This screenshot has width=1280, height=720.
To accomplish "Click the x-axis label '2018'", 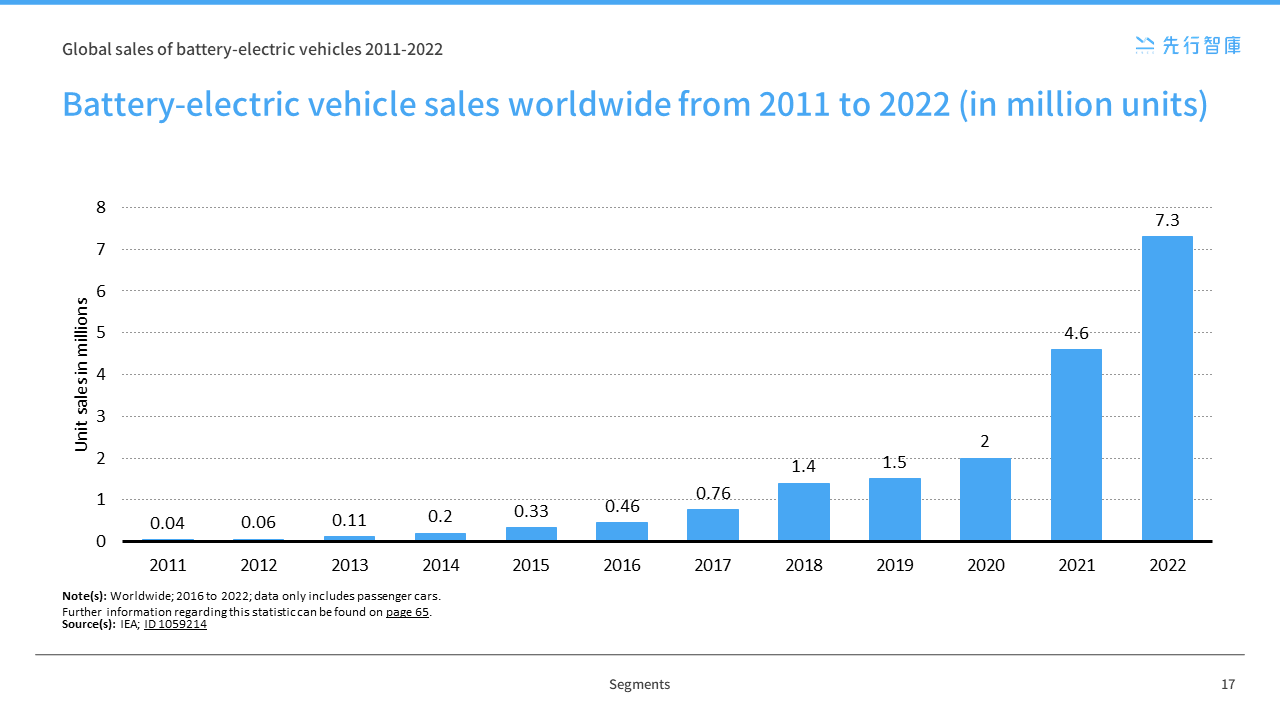I will point(804,566).
